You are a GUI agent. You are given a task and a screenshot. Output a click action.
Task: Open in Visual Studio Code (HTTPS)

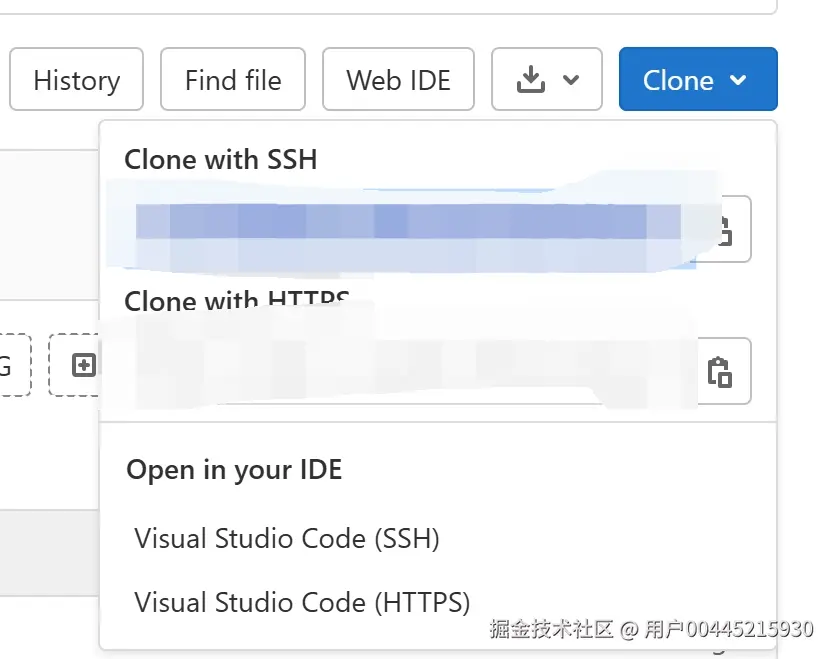(302, 603)
